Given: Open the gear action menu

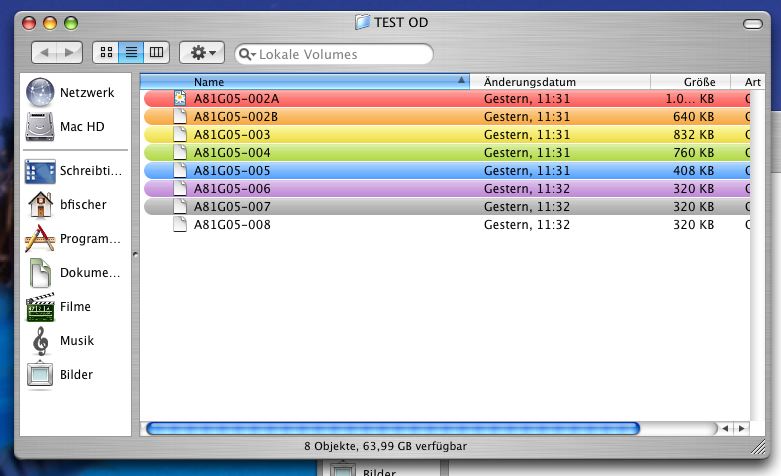Looking at the screenshot, I should click(x=201, y=52).
